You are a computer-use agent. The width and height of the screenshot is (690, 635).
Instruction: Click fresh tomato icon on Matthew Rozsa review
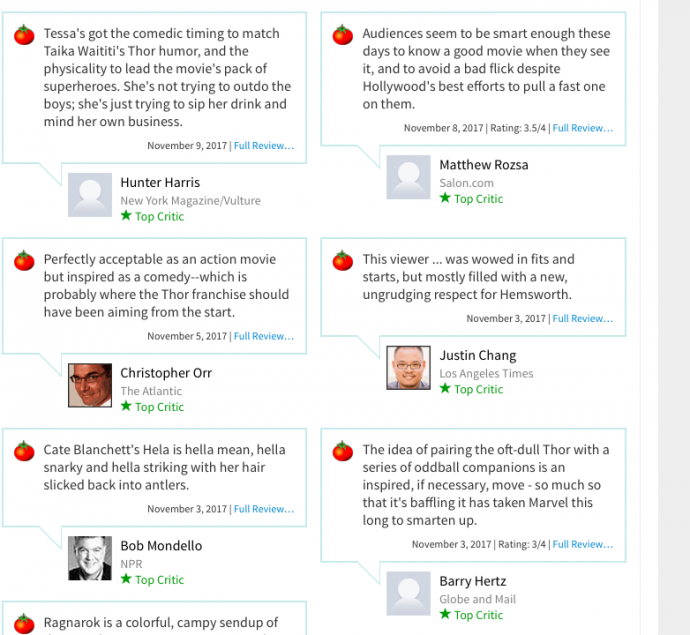pos(343,35)
